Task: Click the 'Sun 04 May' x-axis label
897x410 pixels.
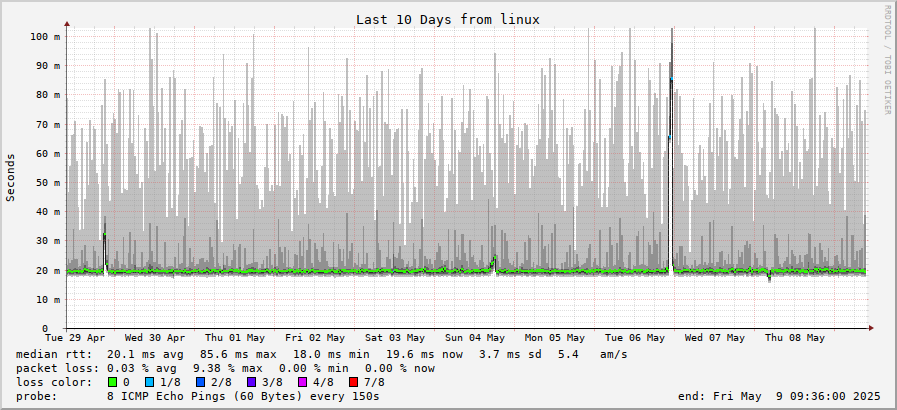Action: [475, 337]
